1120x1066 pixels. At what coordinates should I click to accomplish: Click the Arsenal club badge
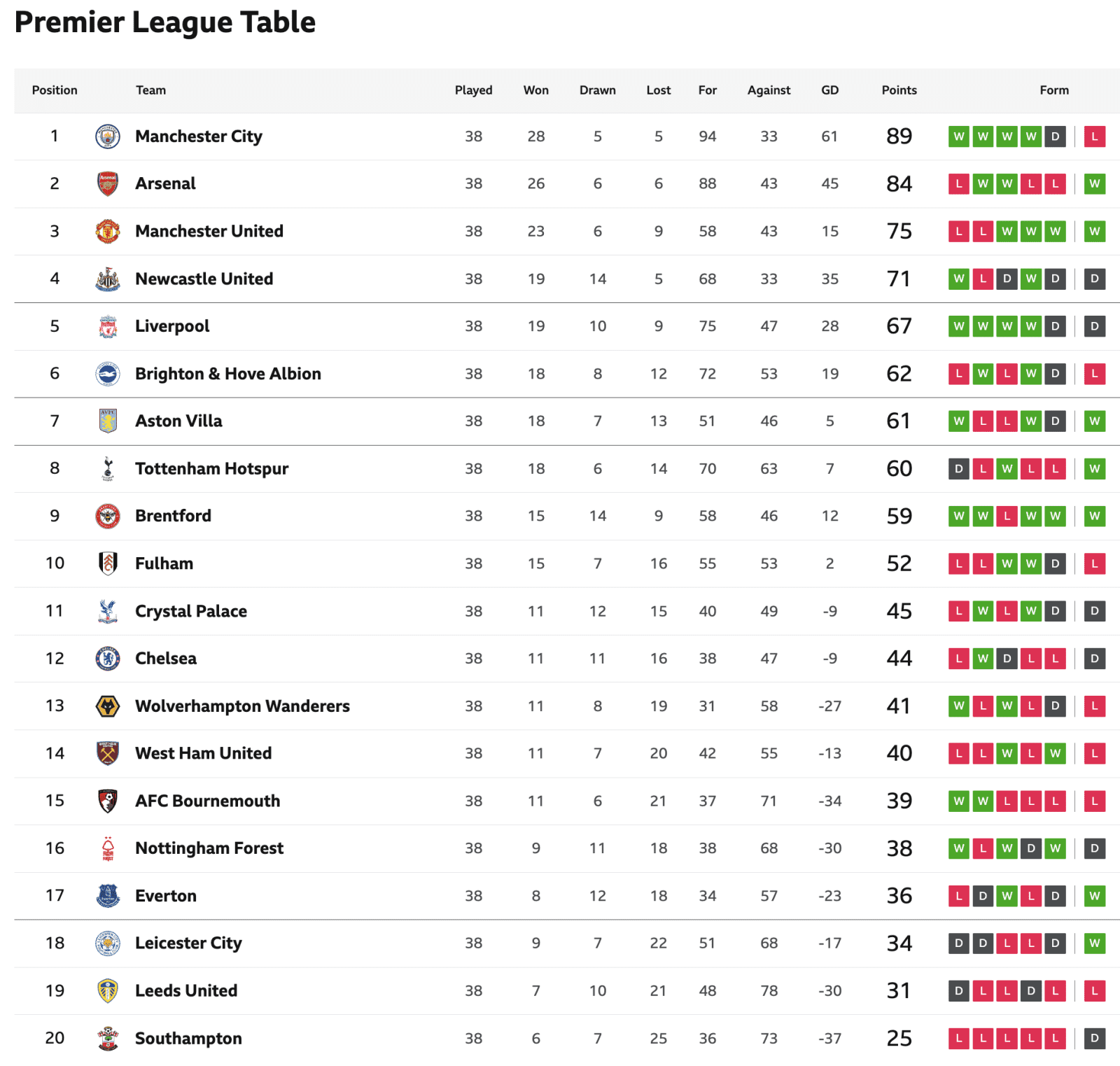[108, 183]
